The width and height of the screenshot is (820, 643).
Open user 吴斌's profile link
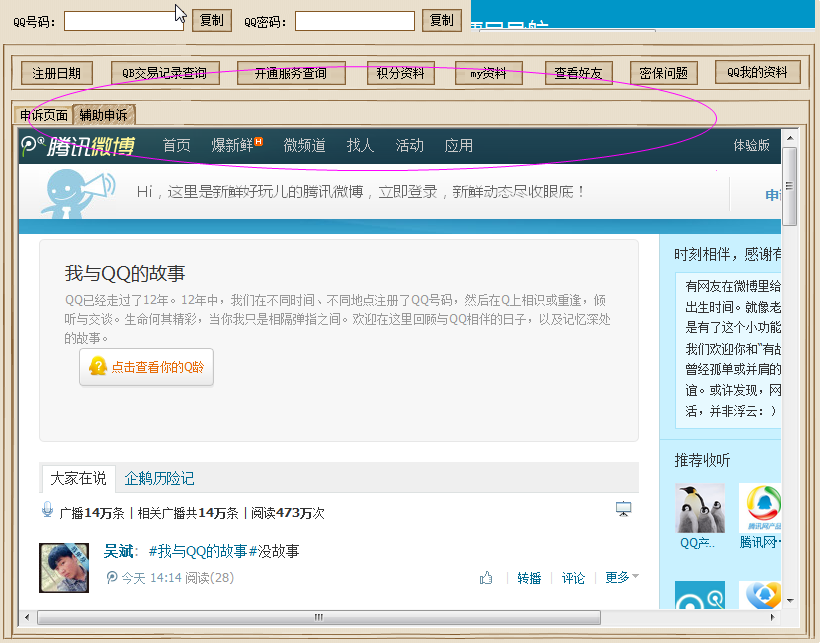(118, 551)
